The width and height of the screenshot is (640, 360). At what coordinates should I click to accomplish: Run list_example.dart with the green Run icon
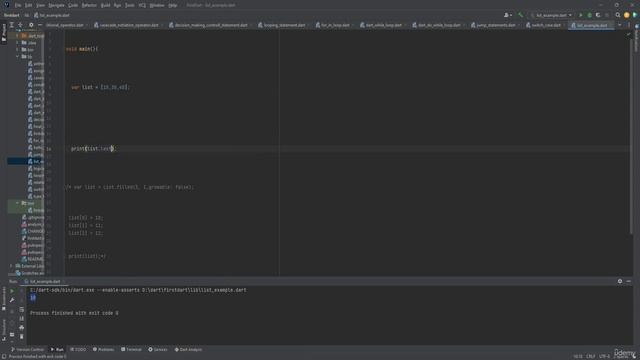[581, 15]
